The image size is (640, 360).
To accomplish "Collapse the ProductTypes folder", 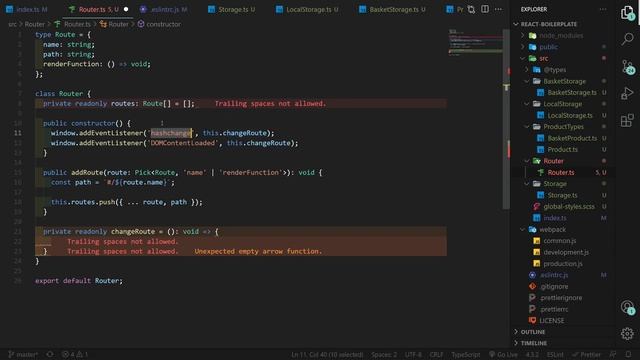I will (564, 127).
